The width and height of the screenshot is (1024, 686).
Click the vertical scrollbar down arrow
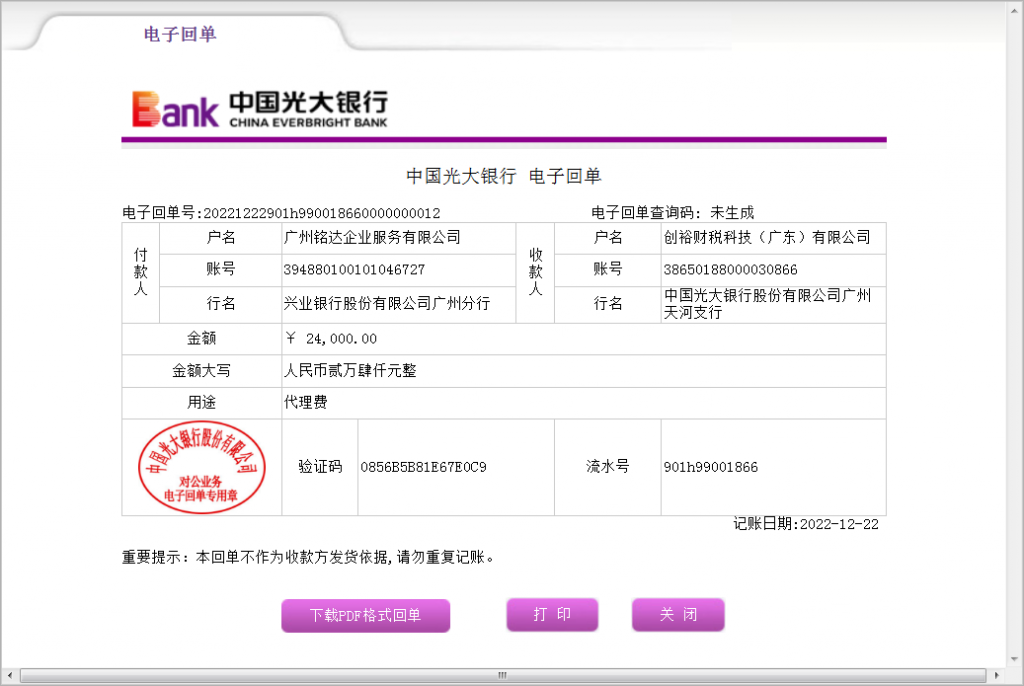point(1014,659)
